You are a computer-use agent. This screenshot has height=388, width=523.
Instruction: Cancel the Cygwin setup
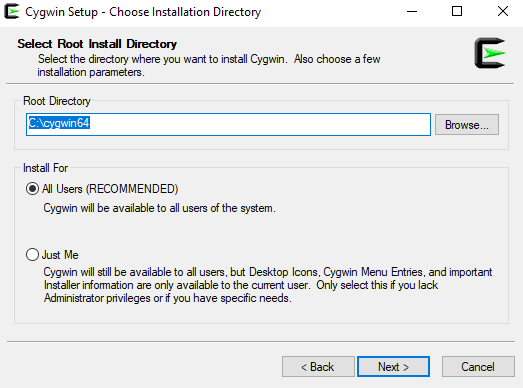click(x=478, y=367)
